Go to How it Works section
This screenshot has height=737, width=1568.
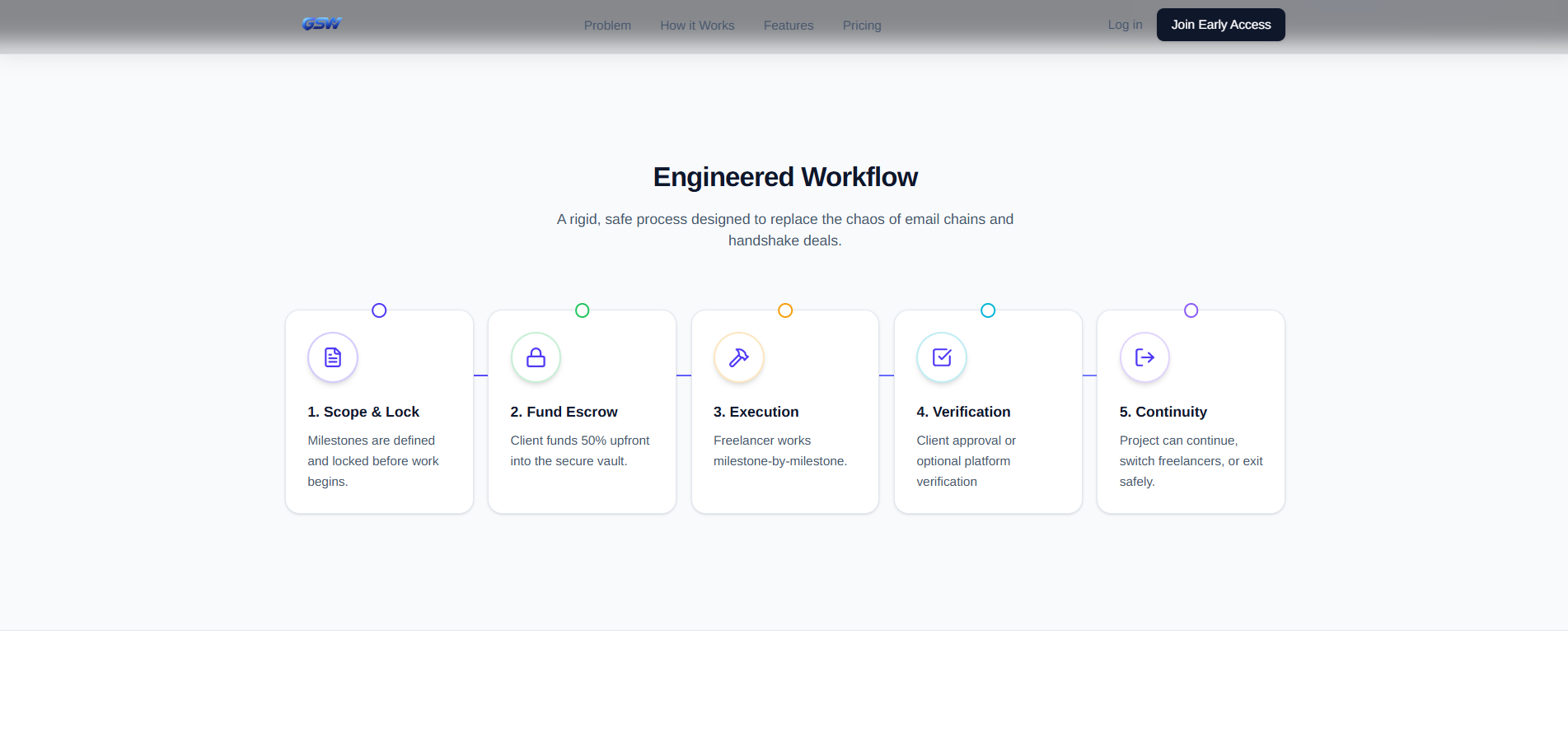(x=697, y=26)
